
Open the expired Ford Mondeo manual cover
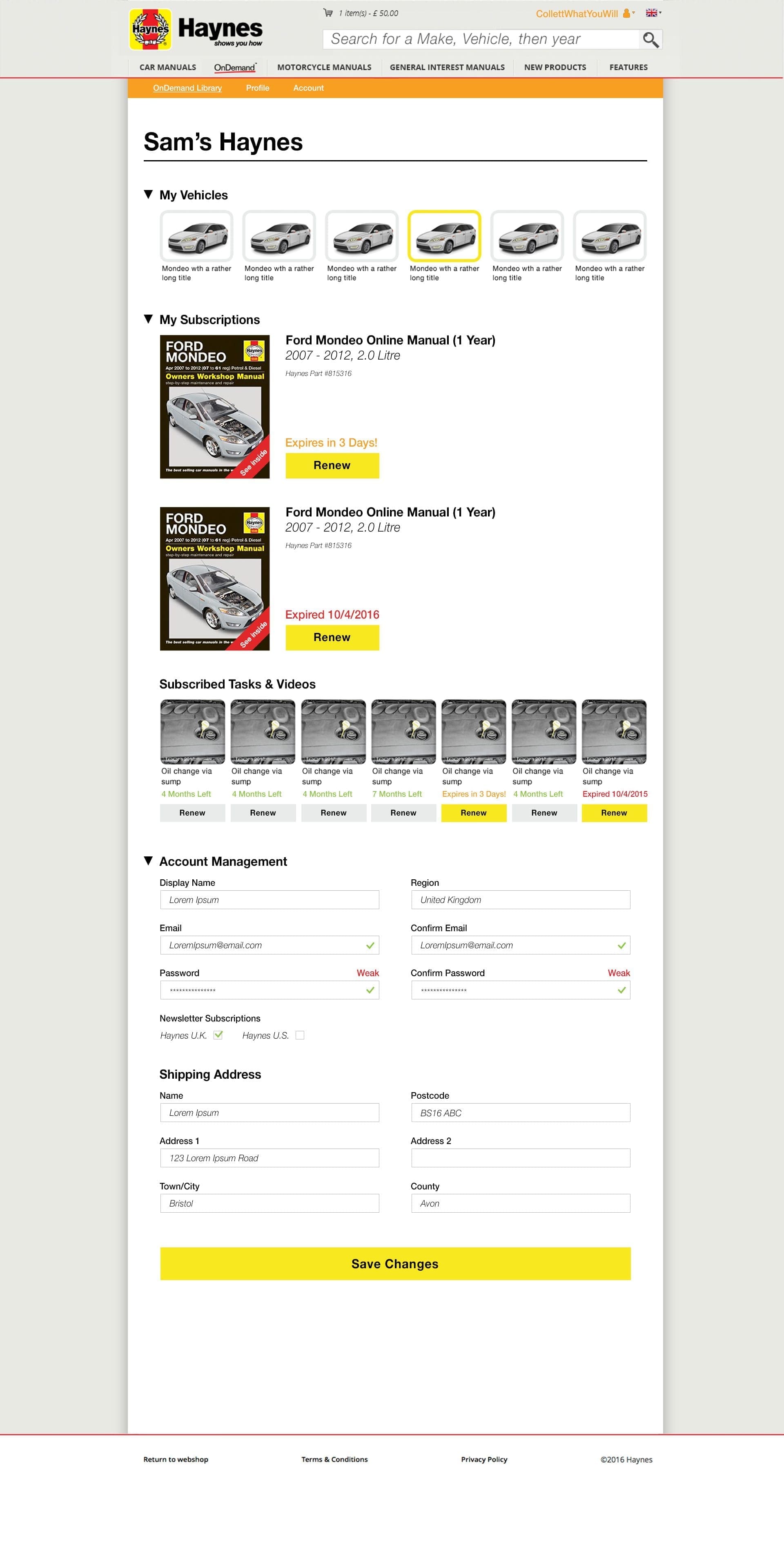click(x=215, y=579)
